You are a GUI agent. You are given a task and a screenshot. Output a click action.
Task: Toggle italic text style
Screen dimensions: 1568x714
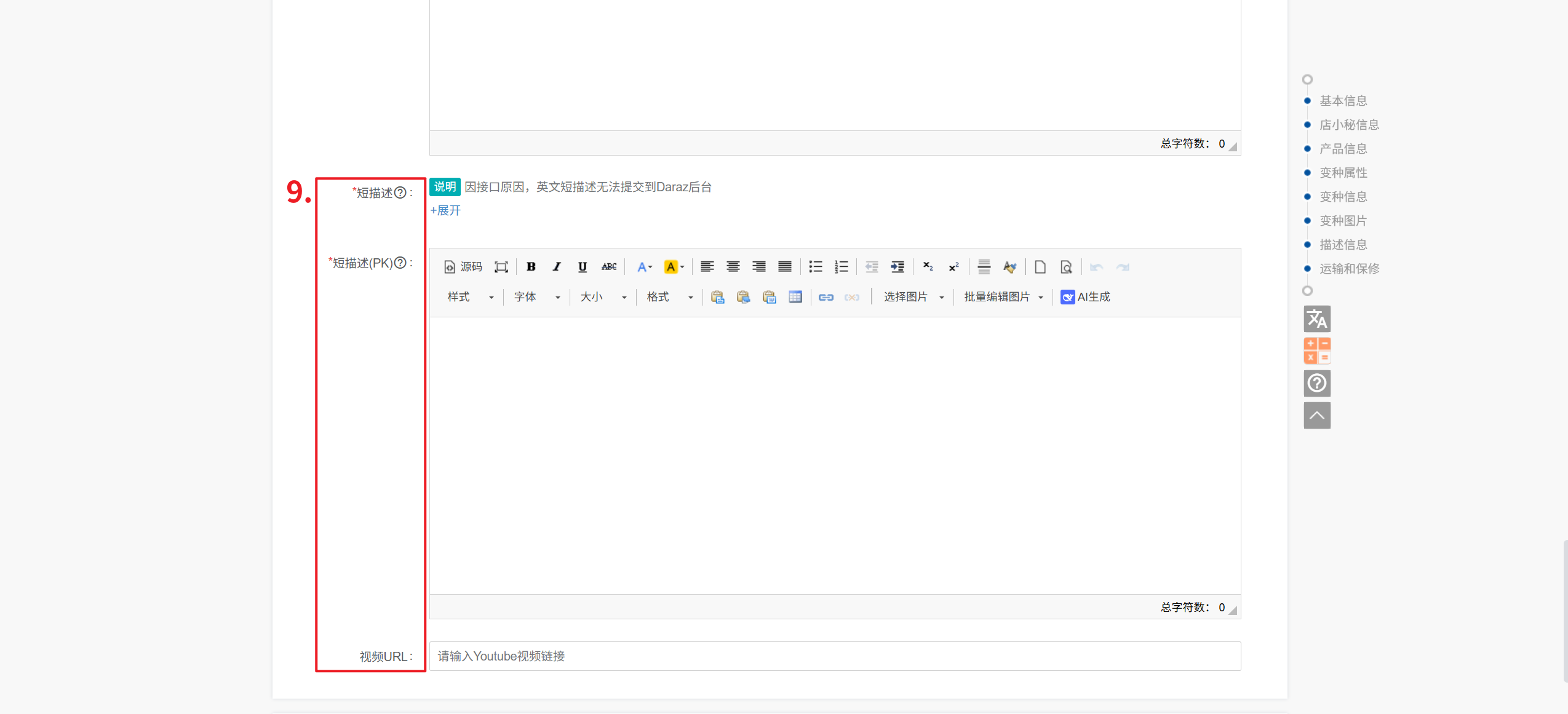pyautogui.click(x=557, y=266)
